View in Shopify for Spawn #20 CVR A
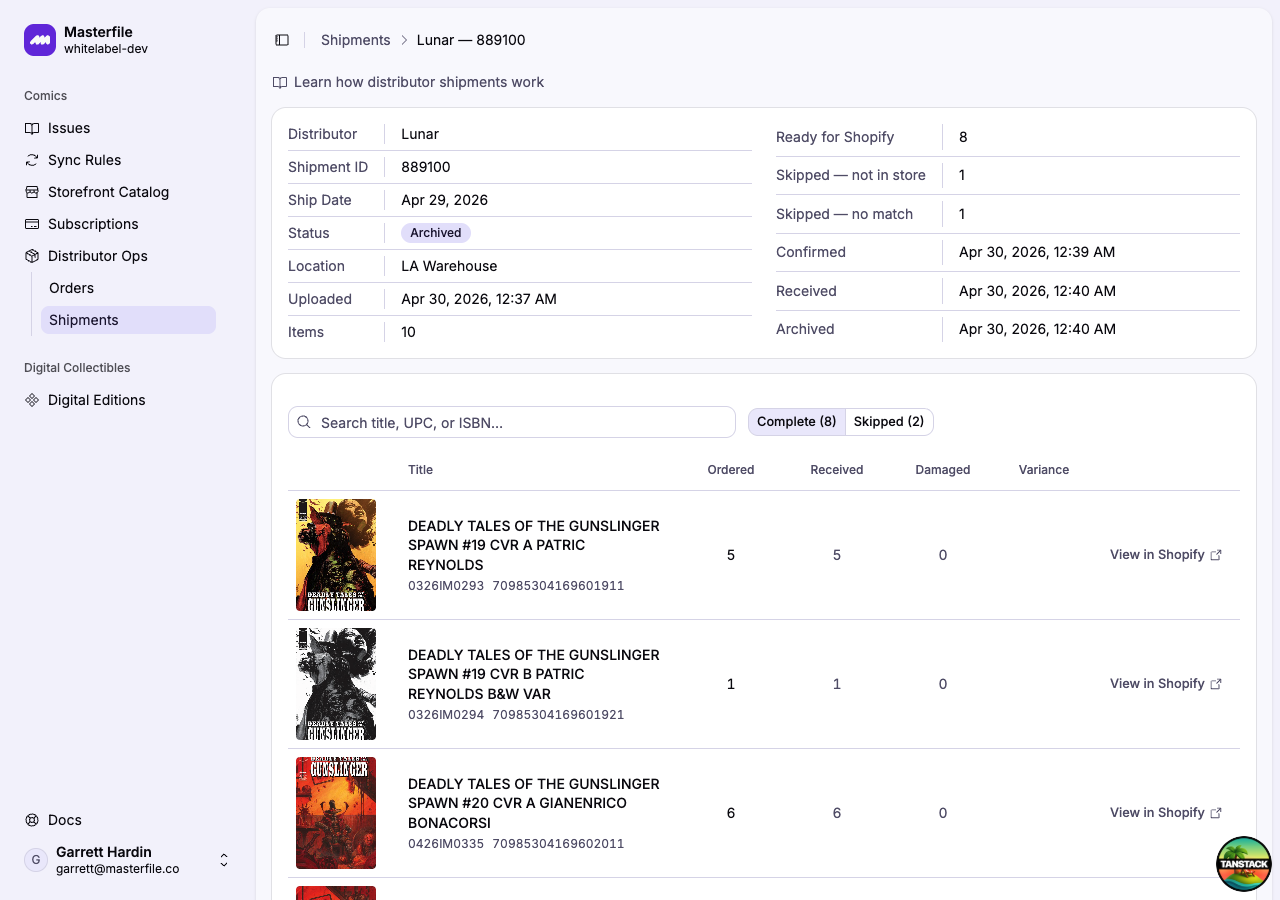Viewport: 1280px width, 900px height. (x=1166, y=813)
